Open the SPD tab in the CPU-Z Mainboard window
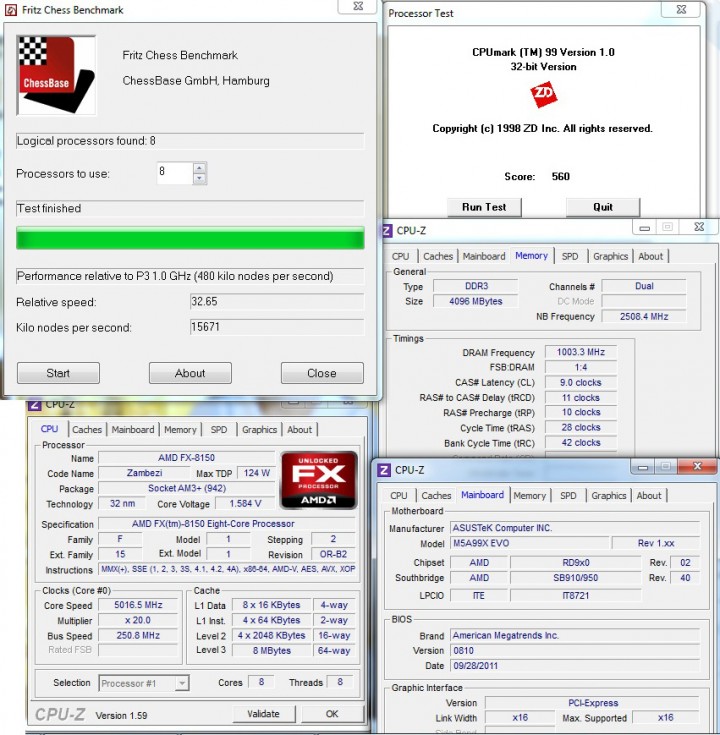The width and height of the screenshot is (720, 735). tap(568, 495)
